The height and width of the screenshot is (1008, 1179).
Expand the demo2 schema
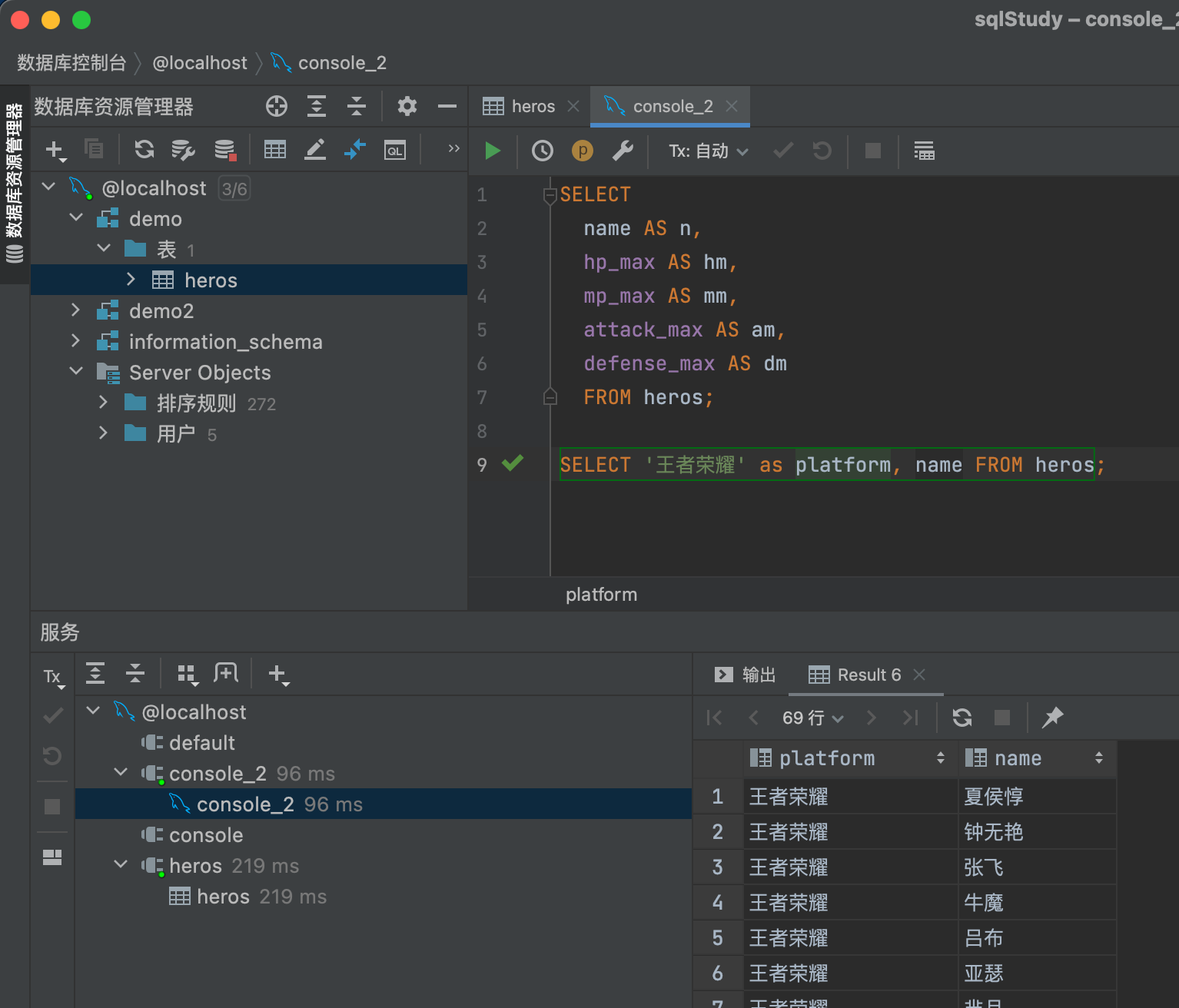pyautogui.click(x=75, y=310)
